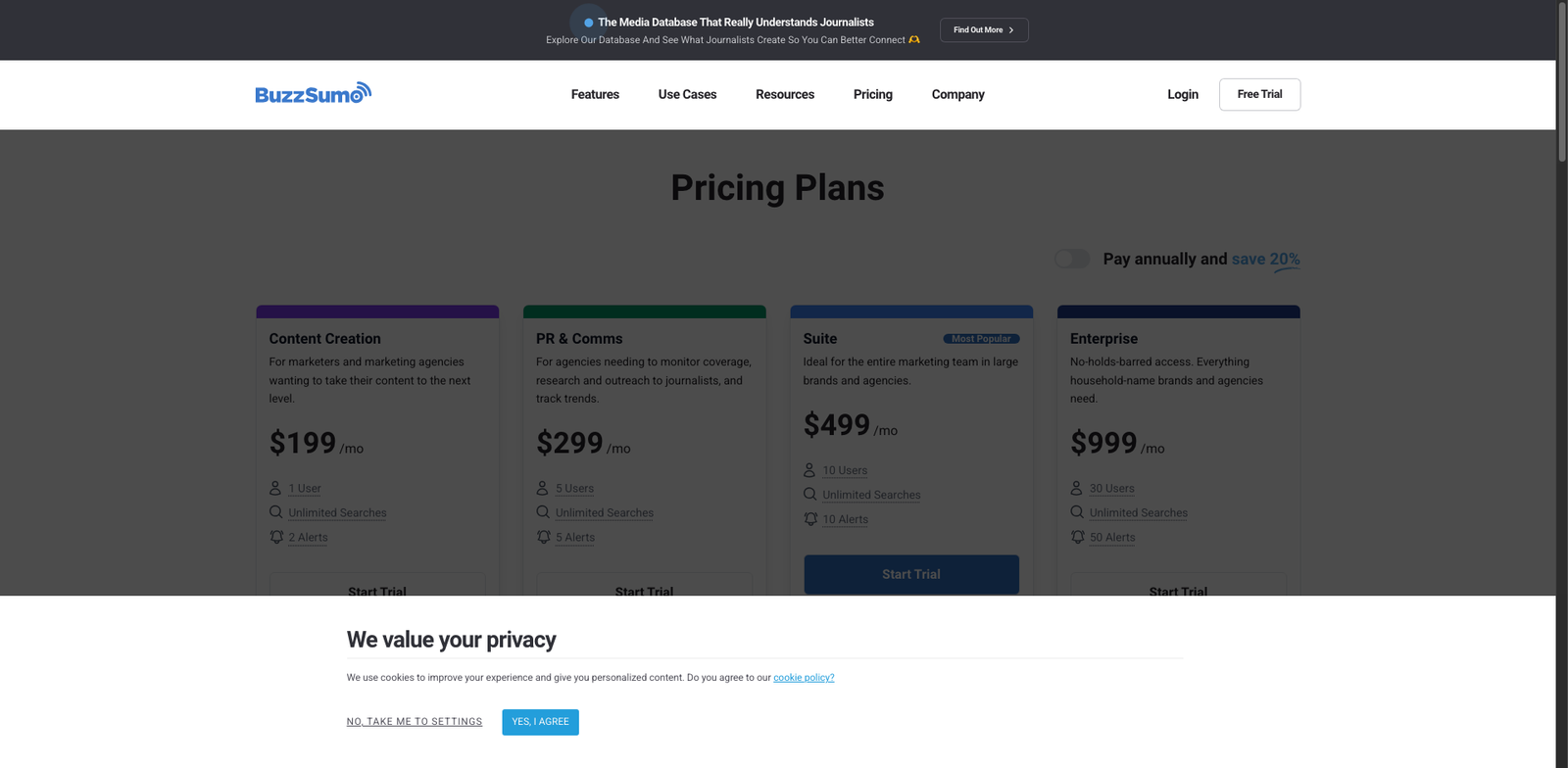Click the alerts bell icon in Suite plan
Image resolution: width=1568 pixels, height=768 pixels.
click(x=810, y=519)
